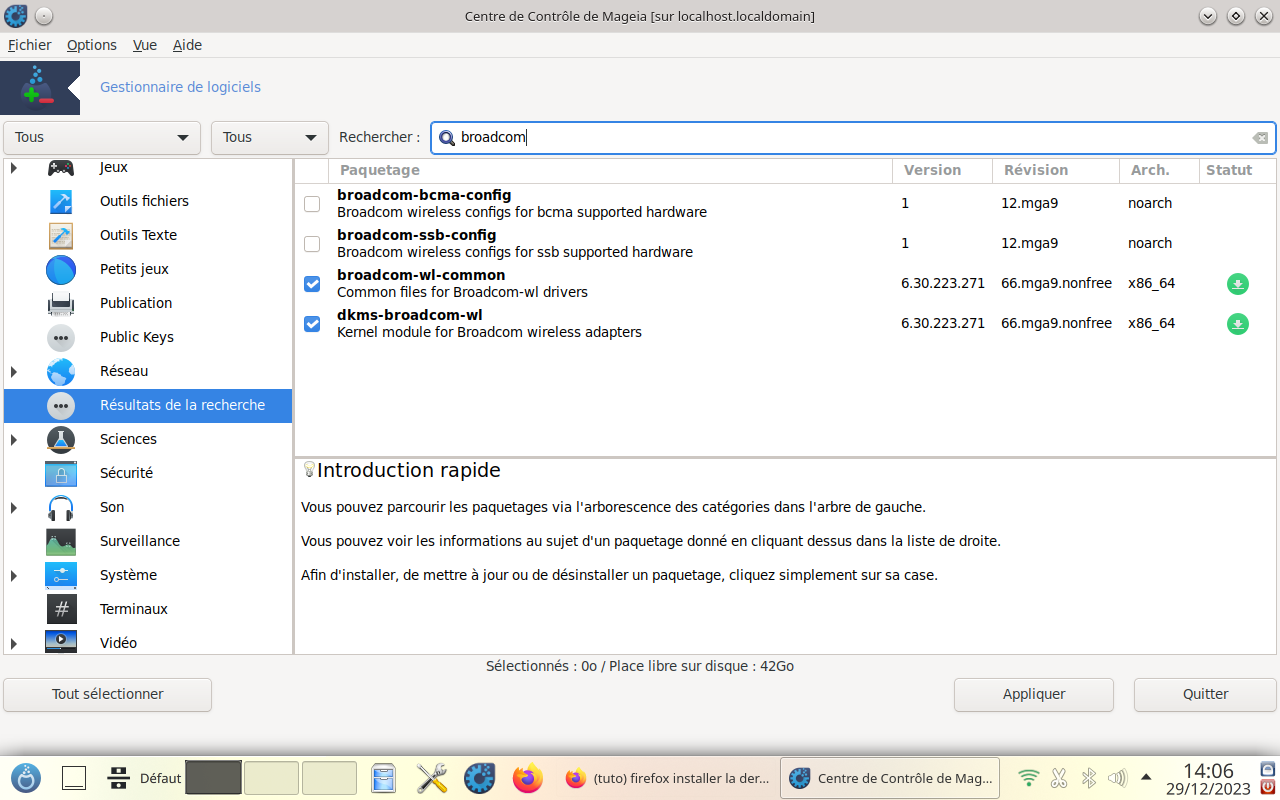
Task: Click the Public Keys category icon
Action: point(61,337)
